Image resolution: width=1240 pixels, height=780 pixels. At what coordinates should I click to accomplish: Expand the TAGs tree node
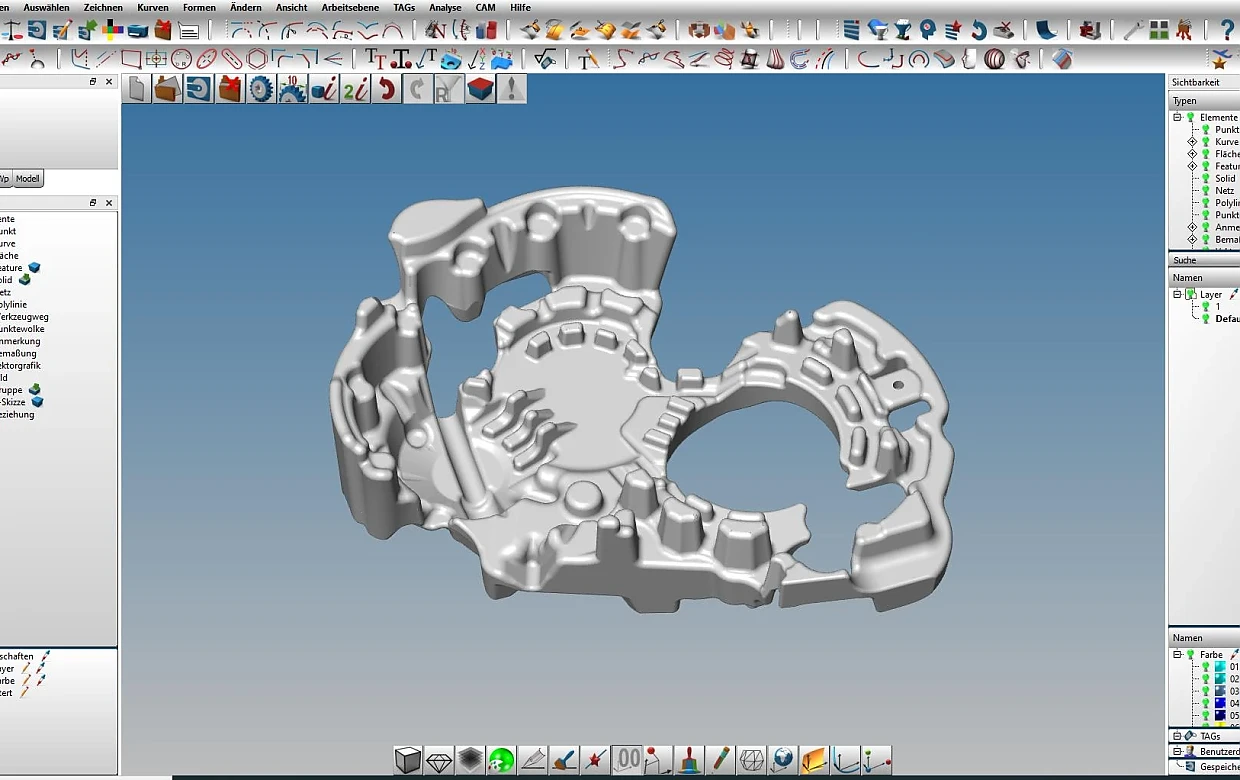click(1178, 736)
